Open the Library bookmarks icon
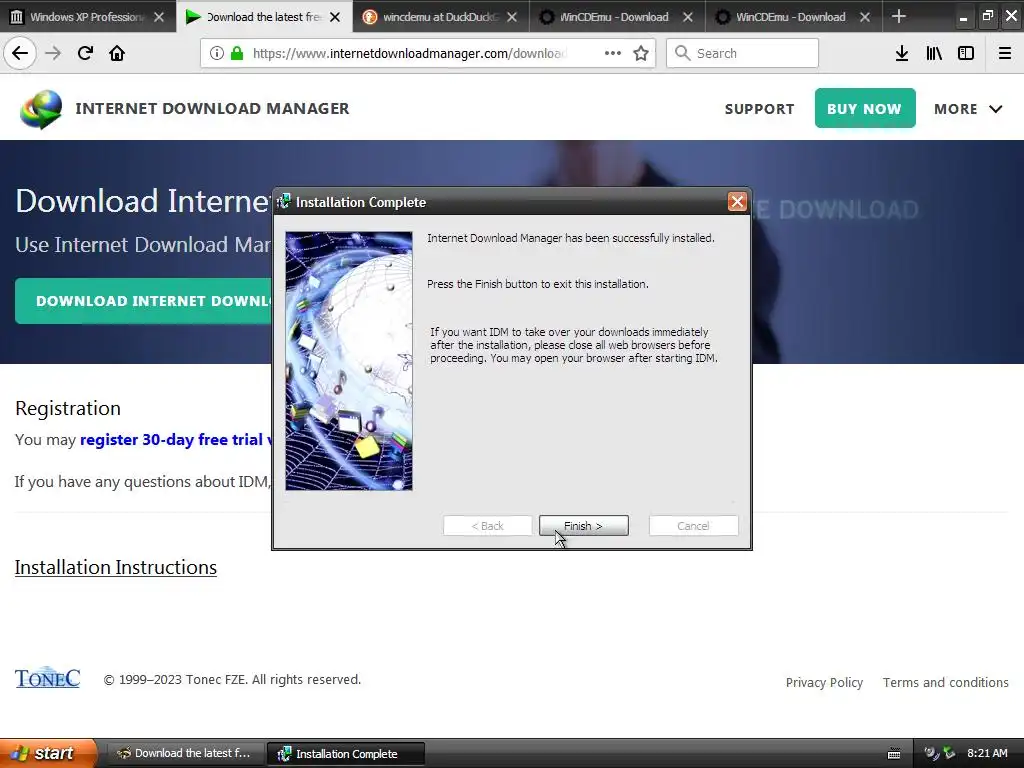Viewport: 1024px width, 768px height. (934, 54)
